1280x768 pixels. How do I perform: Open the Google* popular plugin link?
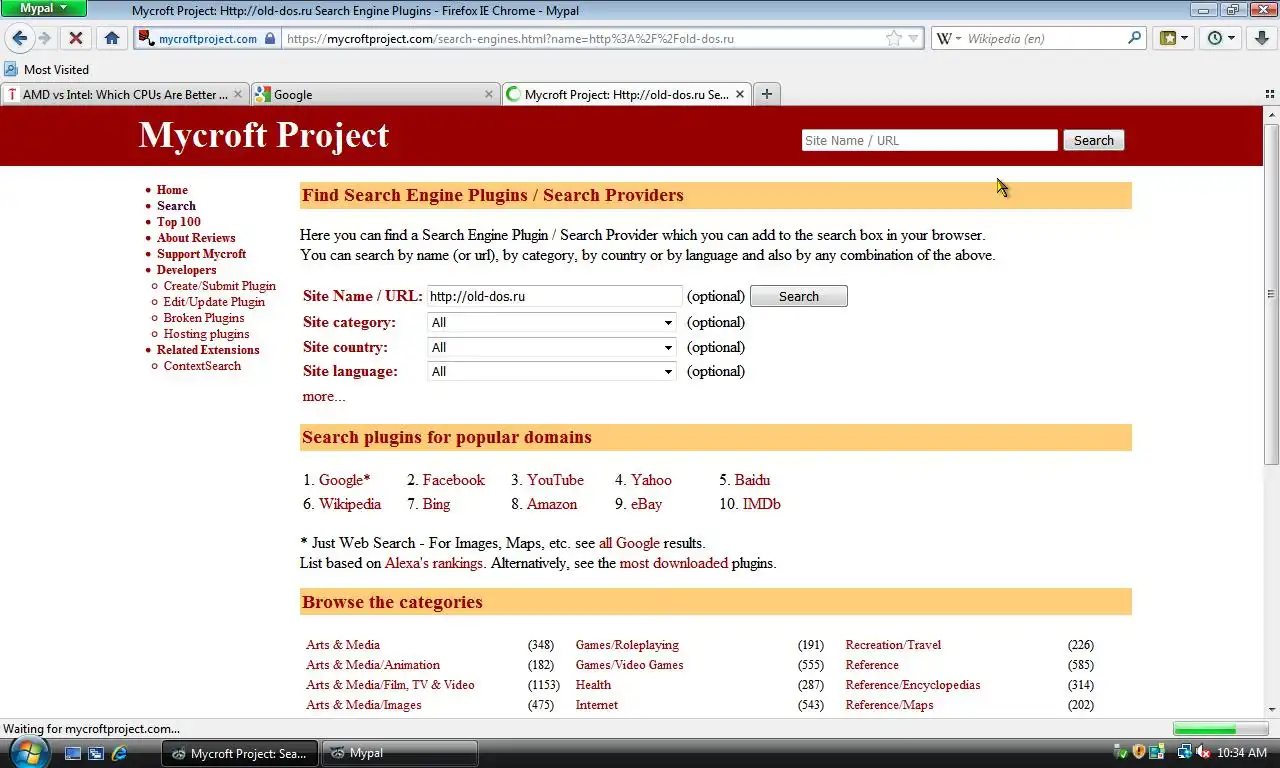[344, 480]
